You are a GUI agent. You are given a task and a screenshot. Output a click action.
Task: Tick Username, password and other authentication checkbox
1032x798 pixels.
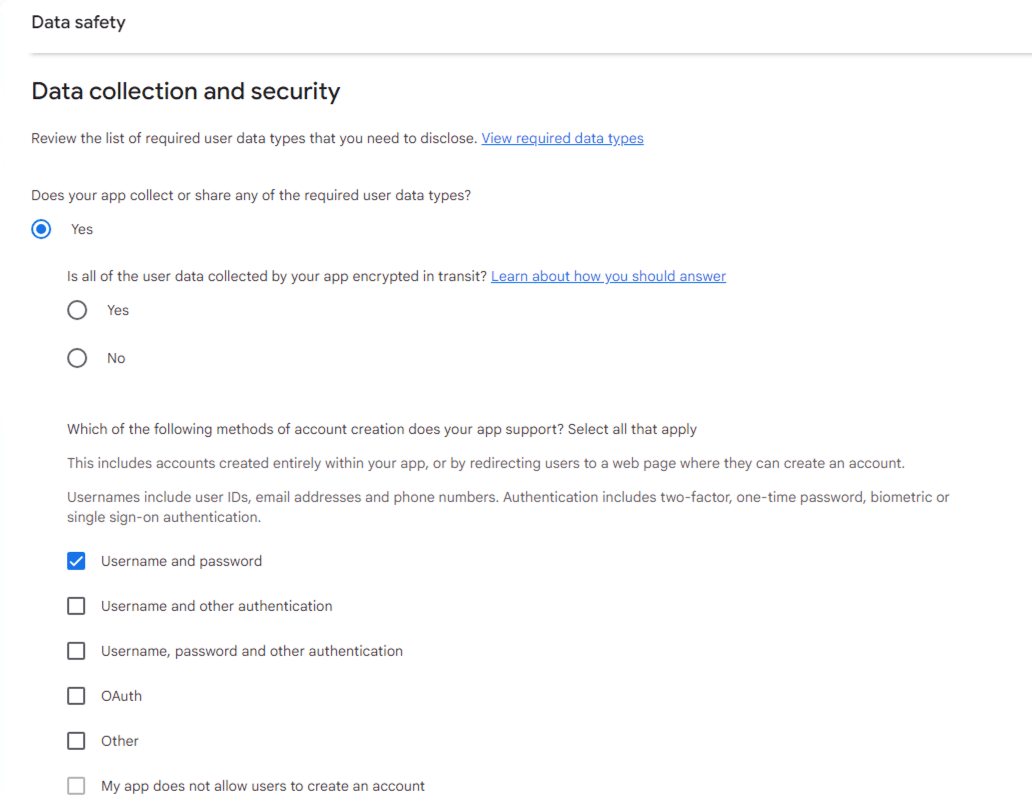coord(76,652)
